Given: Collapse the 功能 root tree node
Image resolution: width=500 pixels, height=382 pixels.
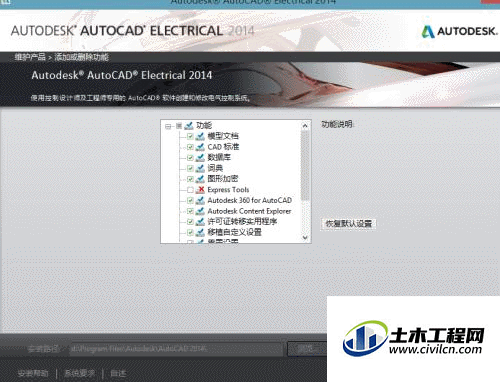Looking at the screenshot, I should click(x=168, y=126).
